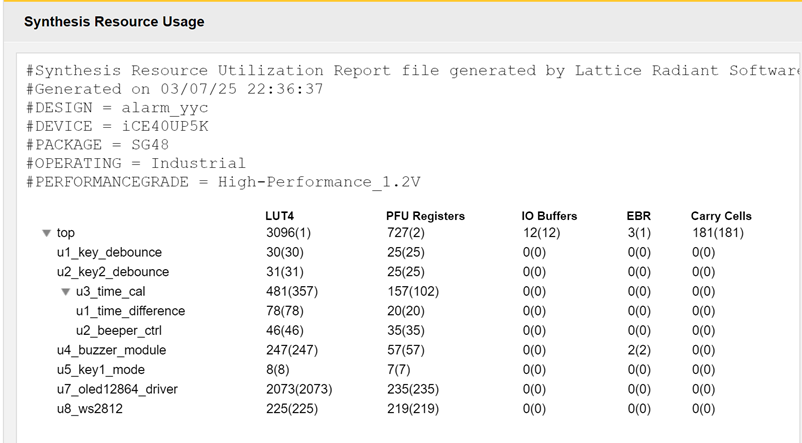Screen dimensions: 802x443
Task: Click the EBR column header
Action: pos(638,216)
